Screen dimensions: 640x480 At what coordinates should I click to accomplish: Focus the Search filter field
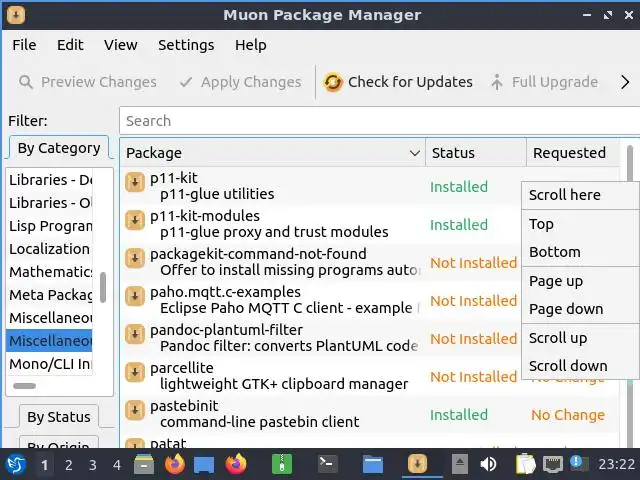[380, 121]
